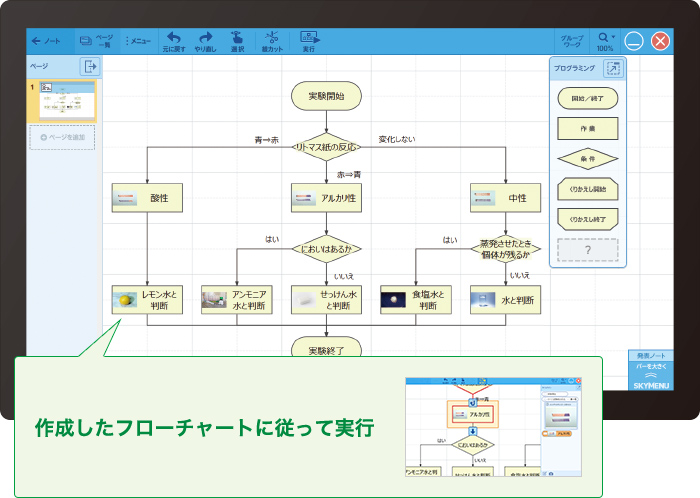700x498 pixels.
Task: Select the 食塩水と判断 box
Action: tap(416, 300)
